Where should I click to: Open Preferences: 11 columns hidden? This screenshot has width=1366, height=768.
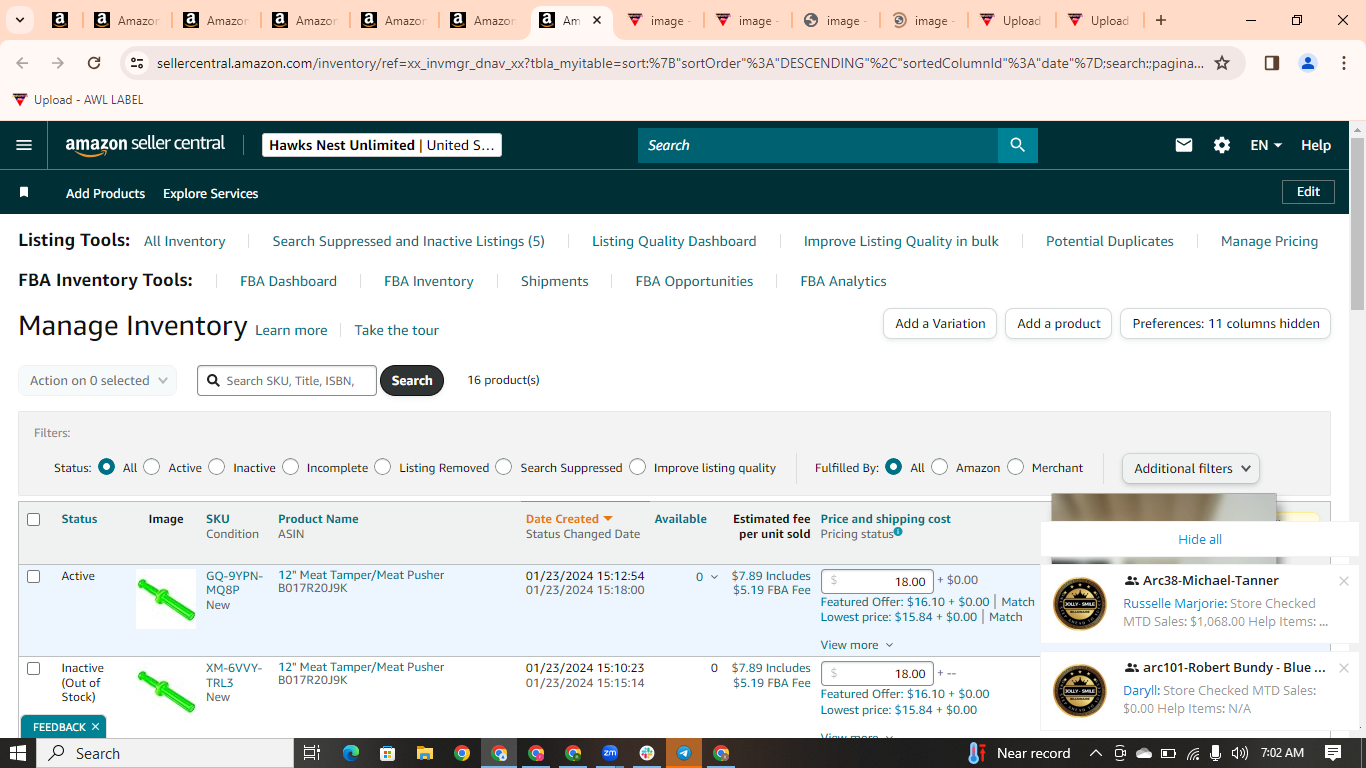(1226, 324)
